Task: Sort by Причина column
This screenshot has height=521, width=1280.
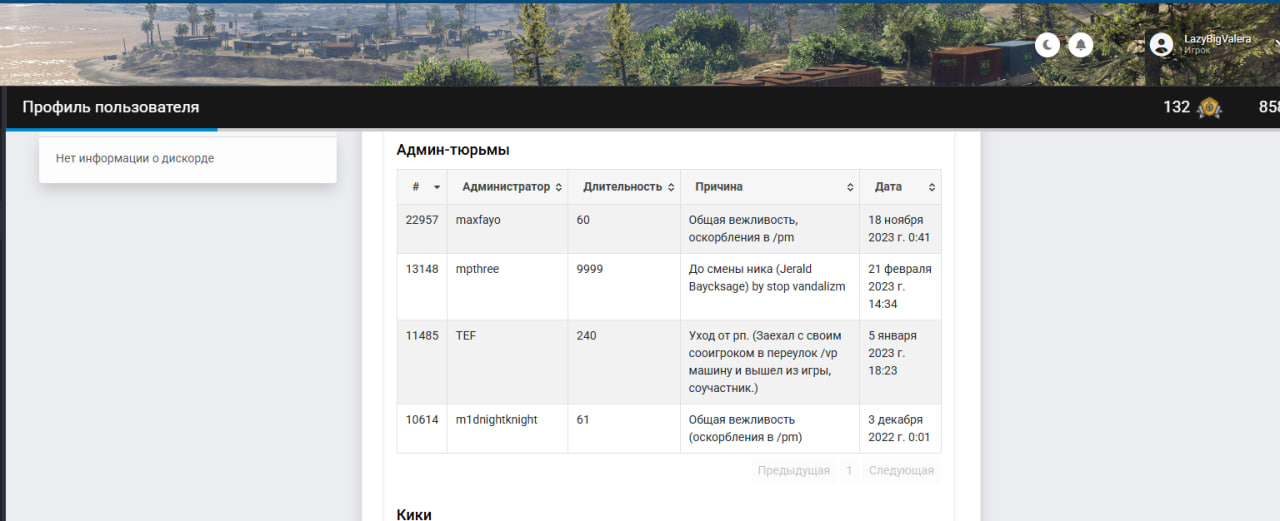Action: click(770, 187)
